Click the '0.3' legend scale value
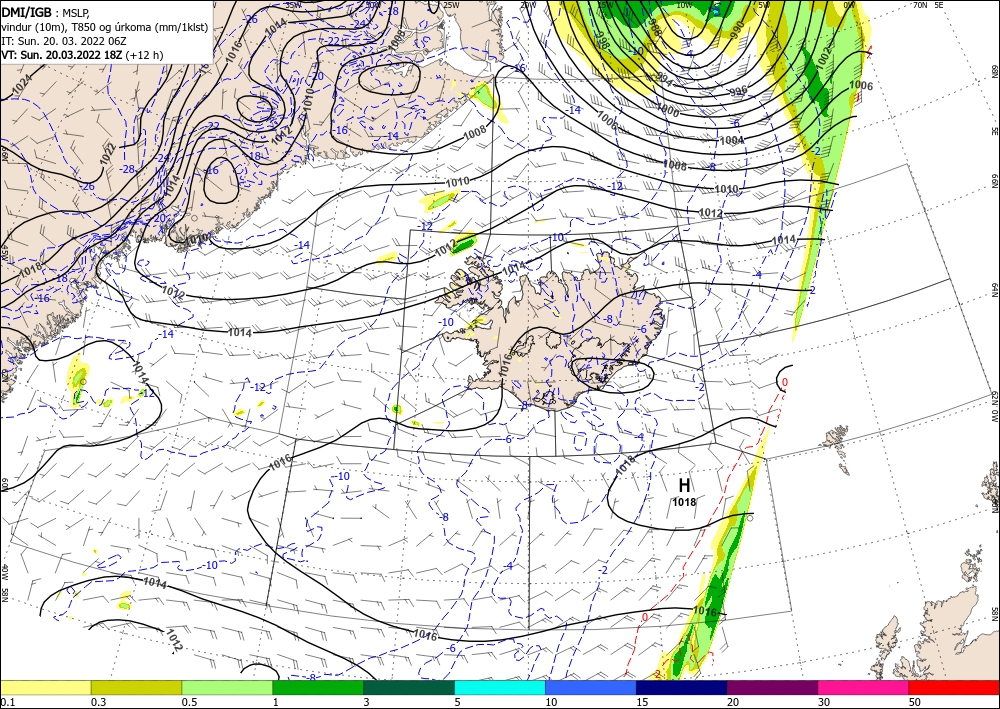This screenshot has width=1000, height=709. (98, 702)
